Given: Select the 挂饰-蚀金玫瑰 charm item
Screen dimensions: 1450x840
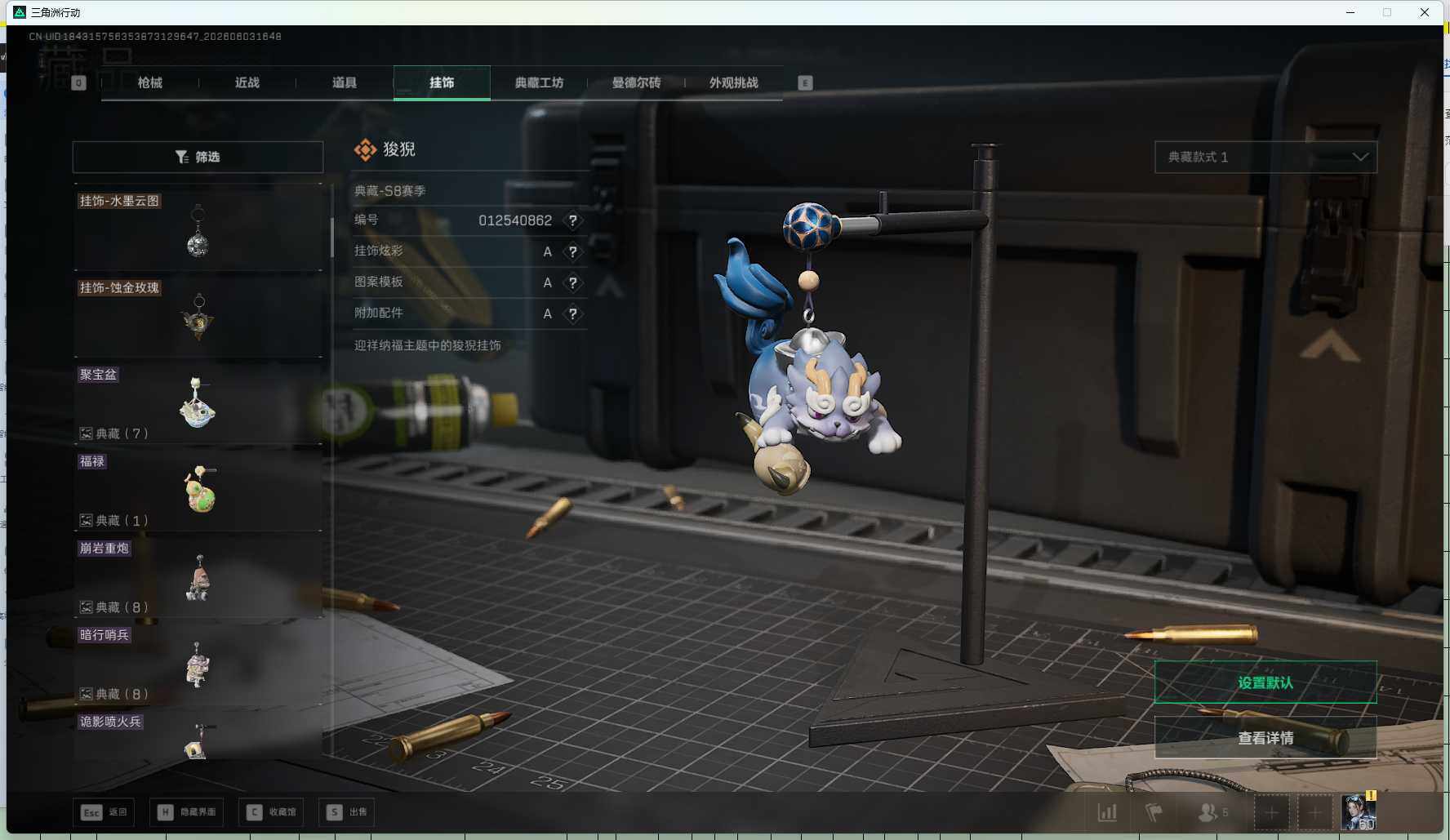Looking at the screenshot, I should tap(198, 315).
